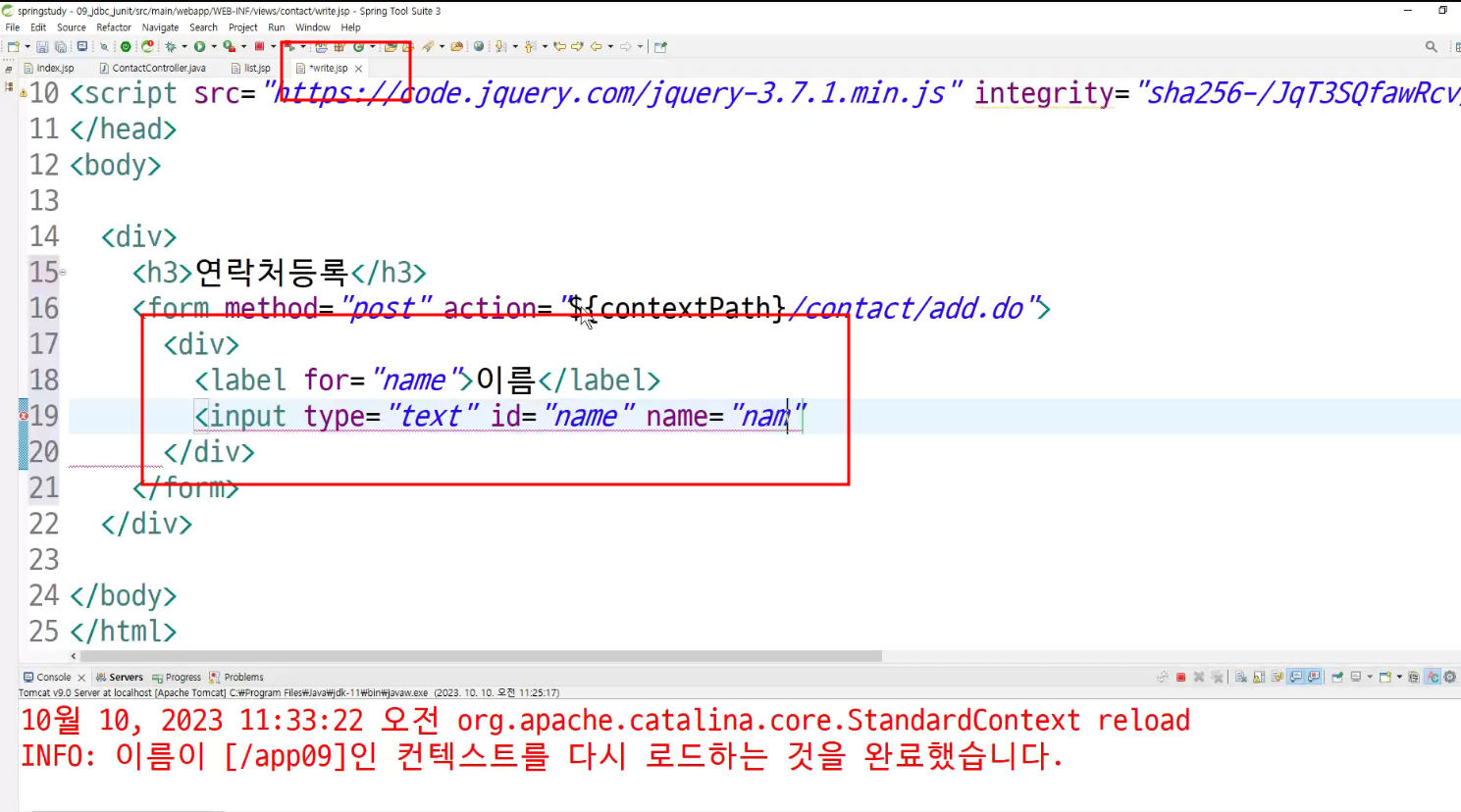Toggle console Scroll Lock icon
This screenshot has width=1461, height=812.
click(x=1259, y=677)
